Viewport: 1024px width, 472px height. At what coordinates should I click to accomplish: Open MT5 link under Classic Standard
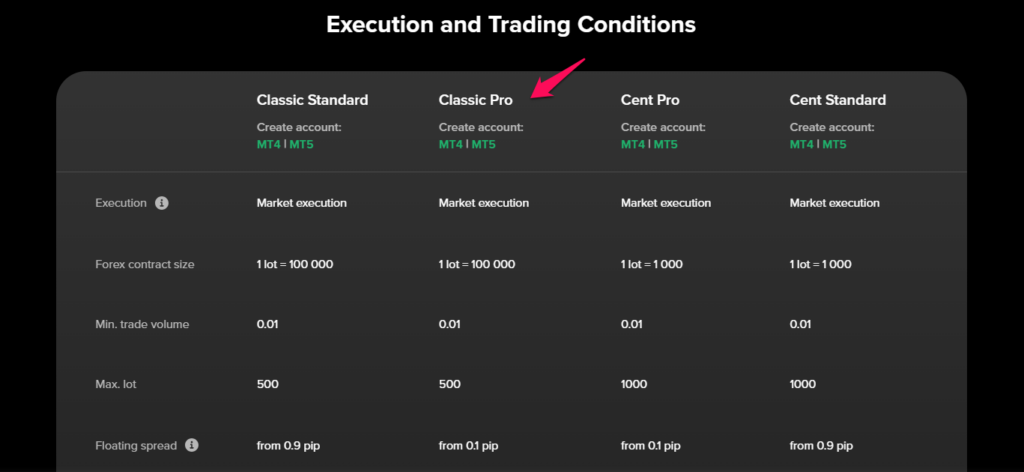(301, 144)
